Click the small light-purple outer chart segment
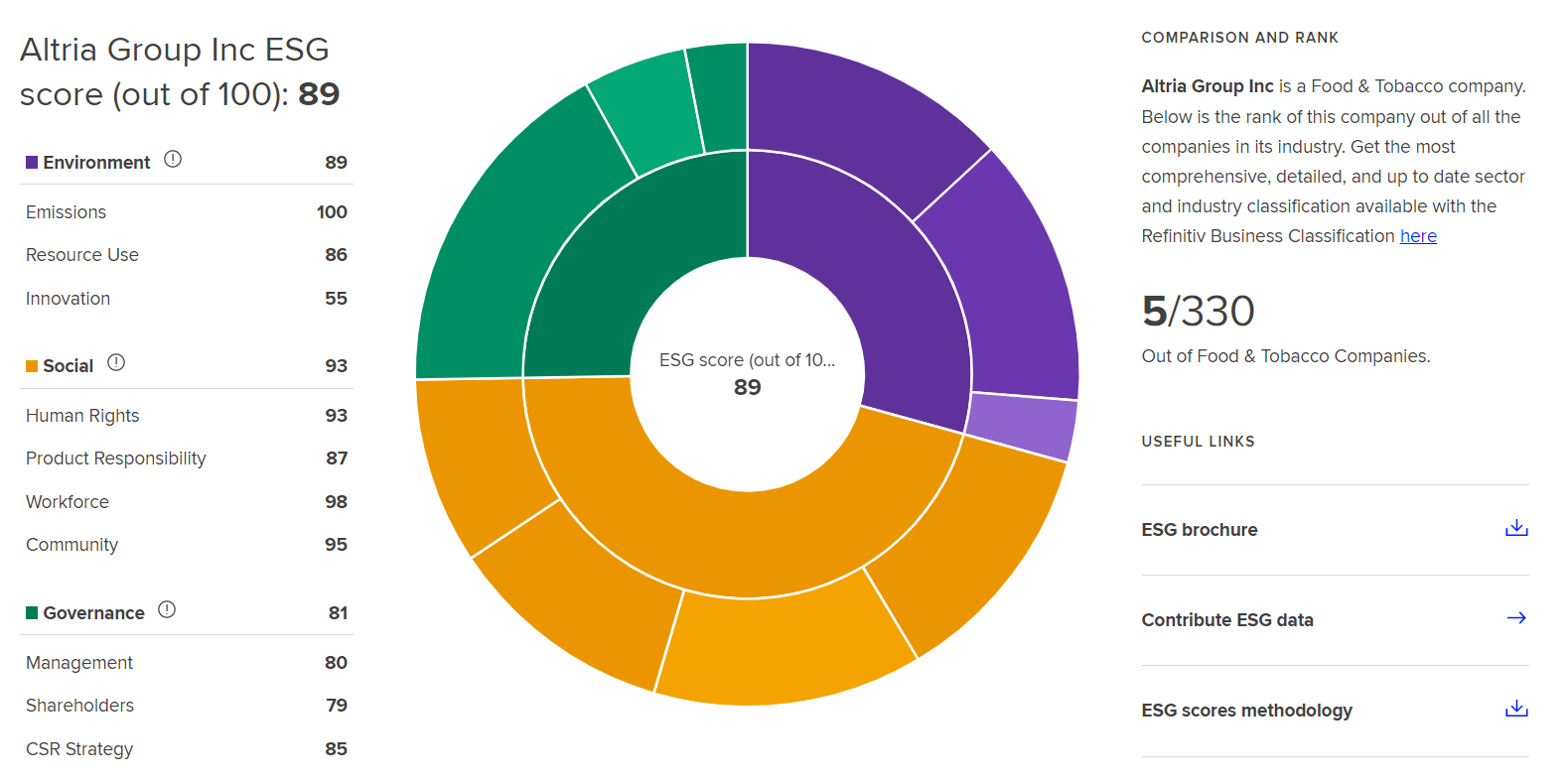This screenshot has width=1567, height=784. pos(1023,425)
